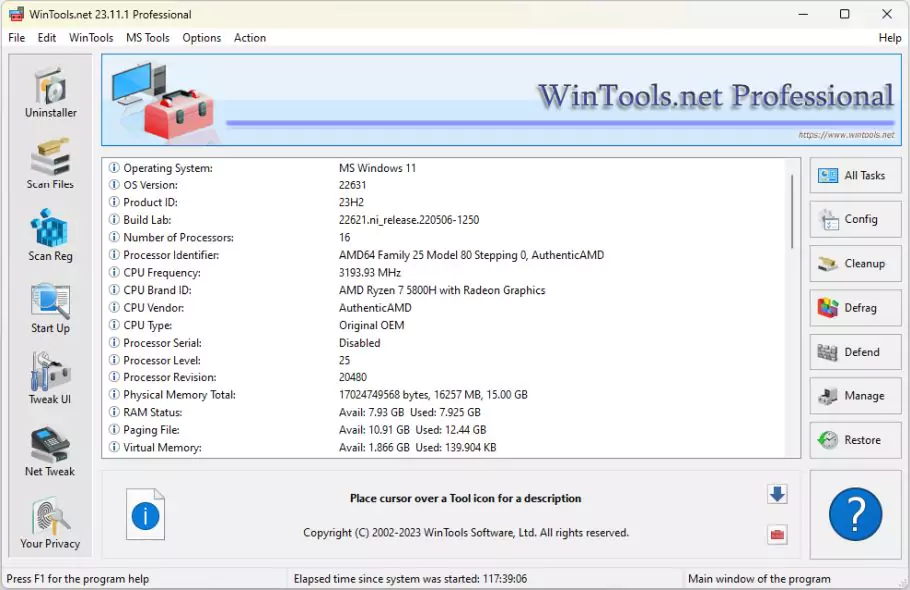Launch the Your Privacy tool
This screenshot has height=590, width=910.
50,522
